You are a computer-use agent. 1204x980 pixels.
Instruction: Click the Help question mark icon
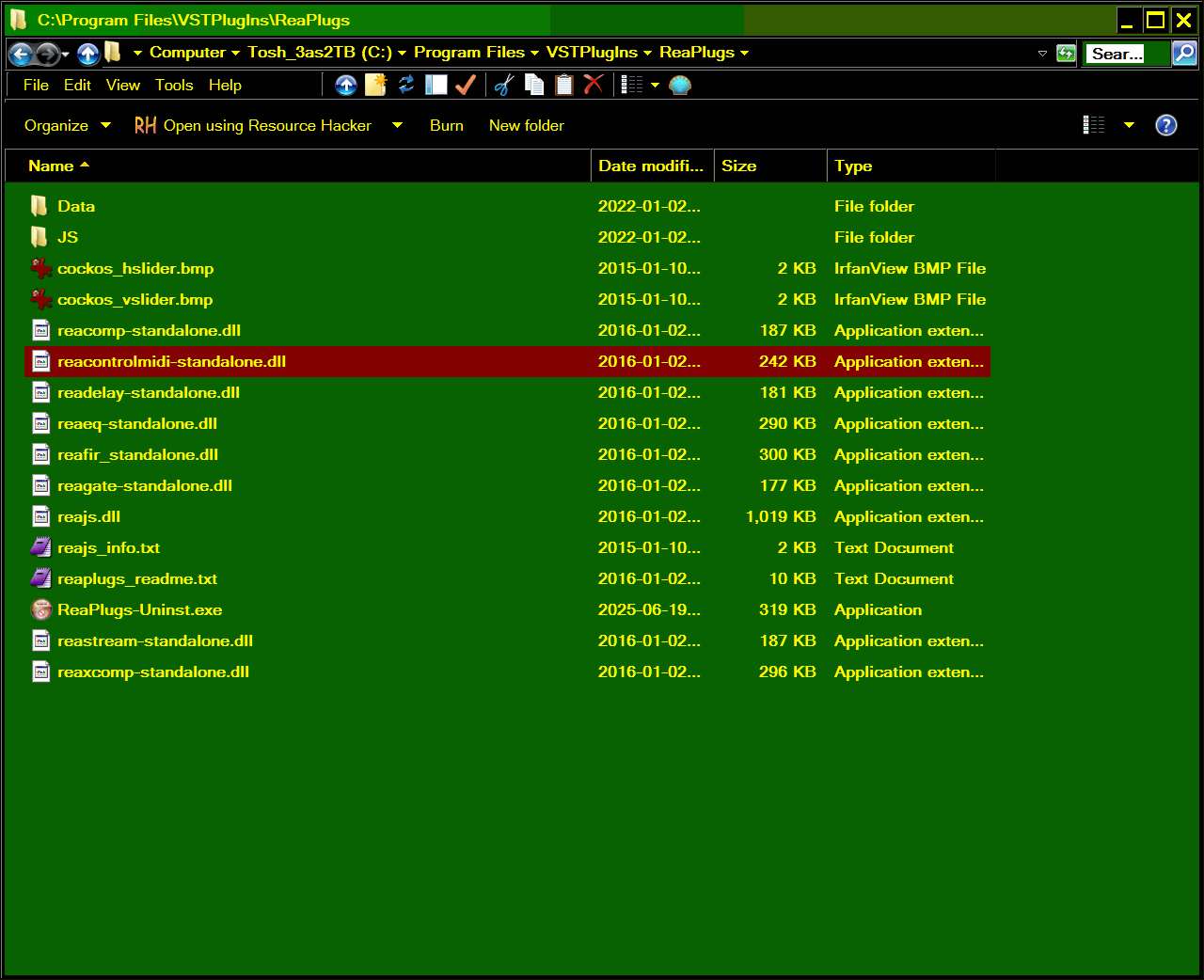1166,125
